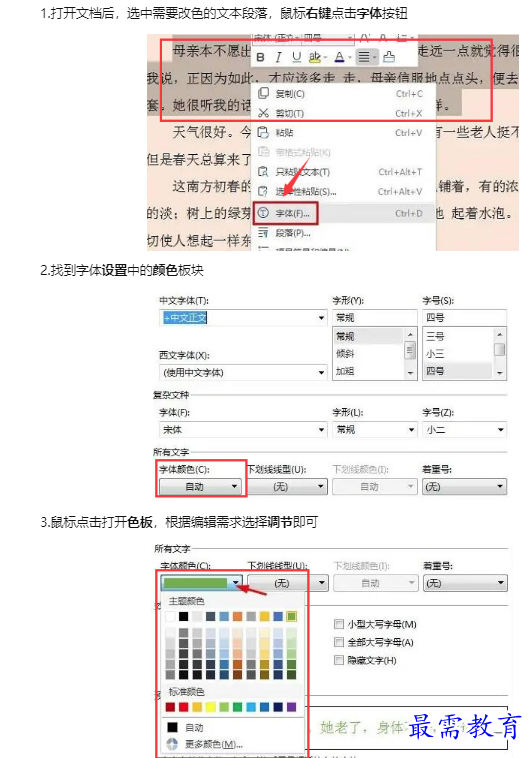Toggle Italic in the floating mini toolbar
Screen dimensions: 530x758
278,58
